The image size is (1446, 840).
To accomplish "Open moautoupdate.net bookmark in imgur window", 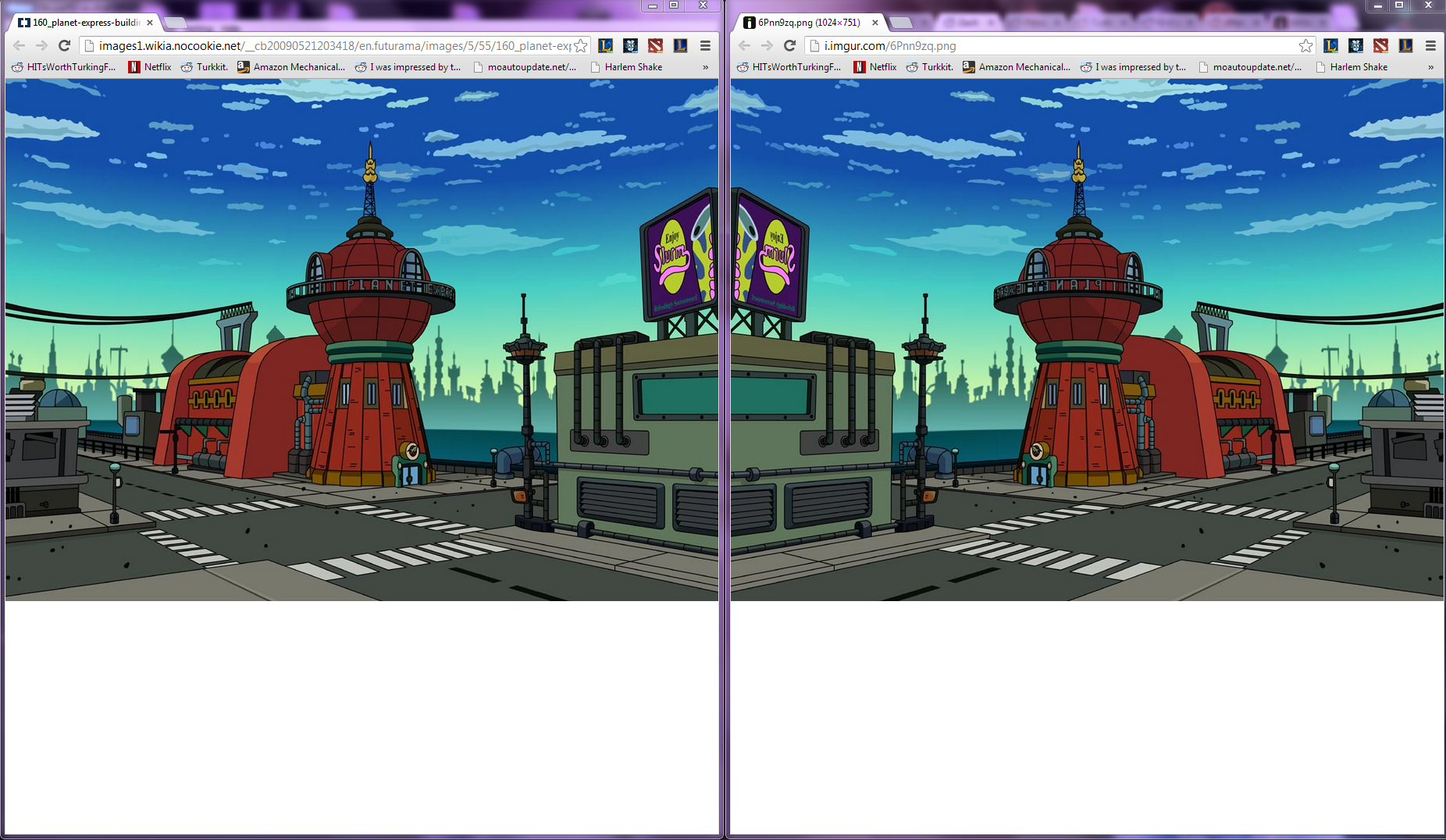I will (x=1250, y=67).
